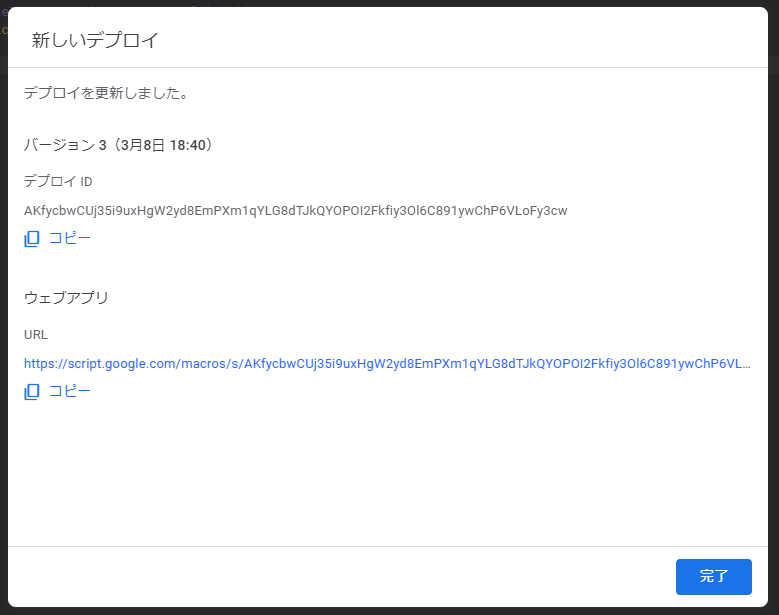This screenshot has width=779, height=615.
Task: Click the empty area above the 完了 footer
Action: [x=388, y=472]
